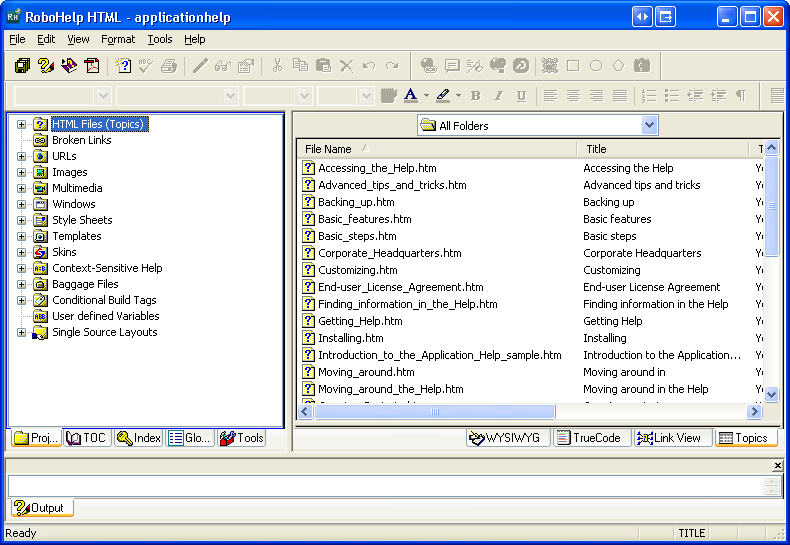Image resolution: width=790 pixels, height=545 pixels.
Task: Open the Format menu
Action: (x=118, y=39)
